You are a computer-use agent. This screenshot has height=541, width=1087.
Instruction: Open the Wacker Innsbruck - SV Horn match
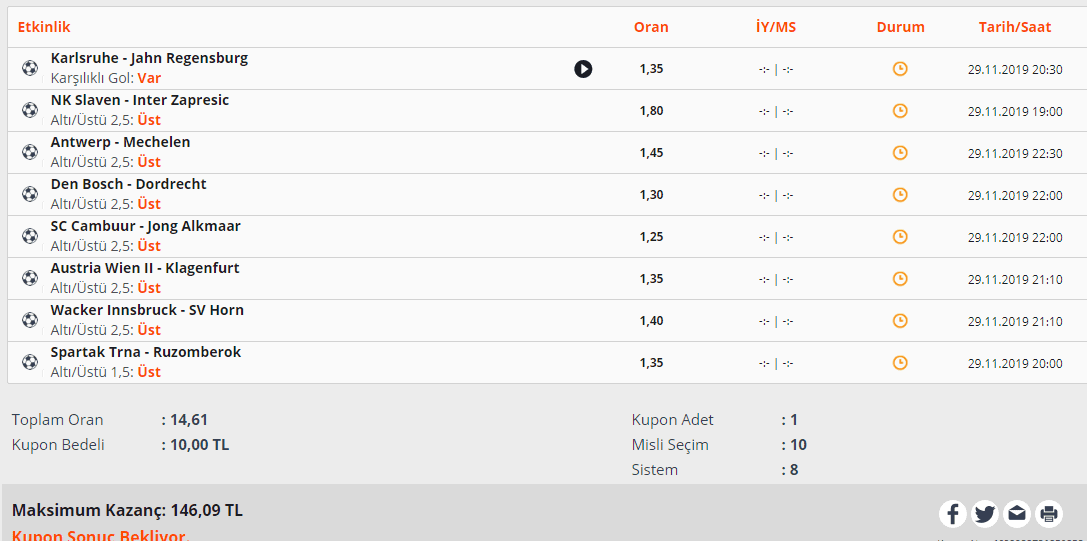pos(147,310)
